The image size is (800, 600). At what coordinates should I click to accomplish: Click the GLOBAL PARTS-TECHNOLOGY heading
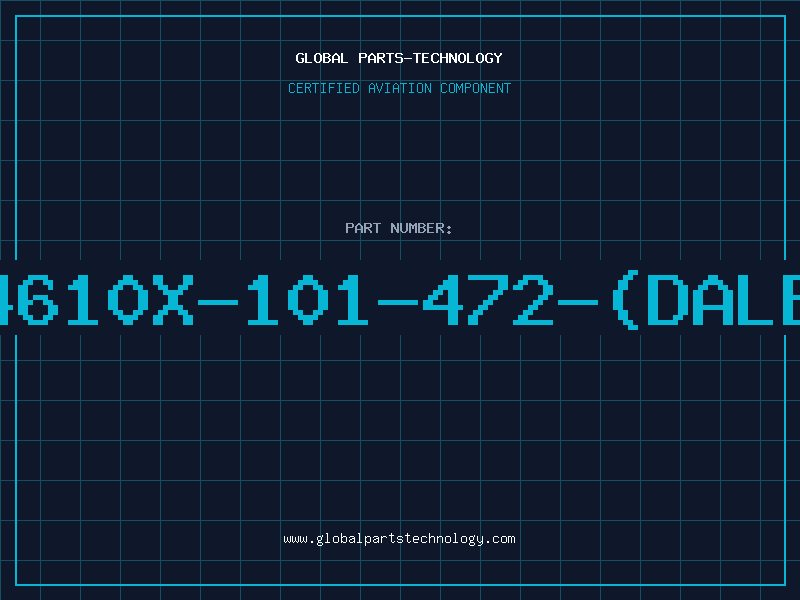(399, 58)
